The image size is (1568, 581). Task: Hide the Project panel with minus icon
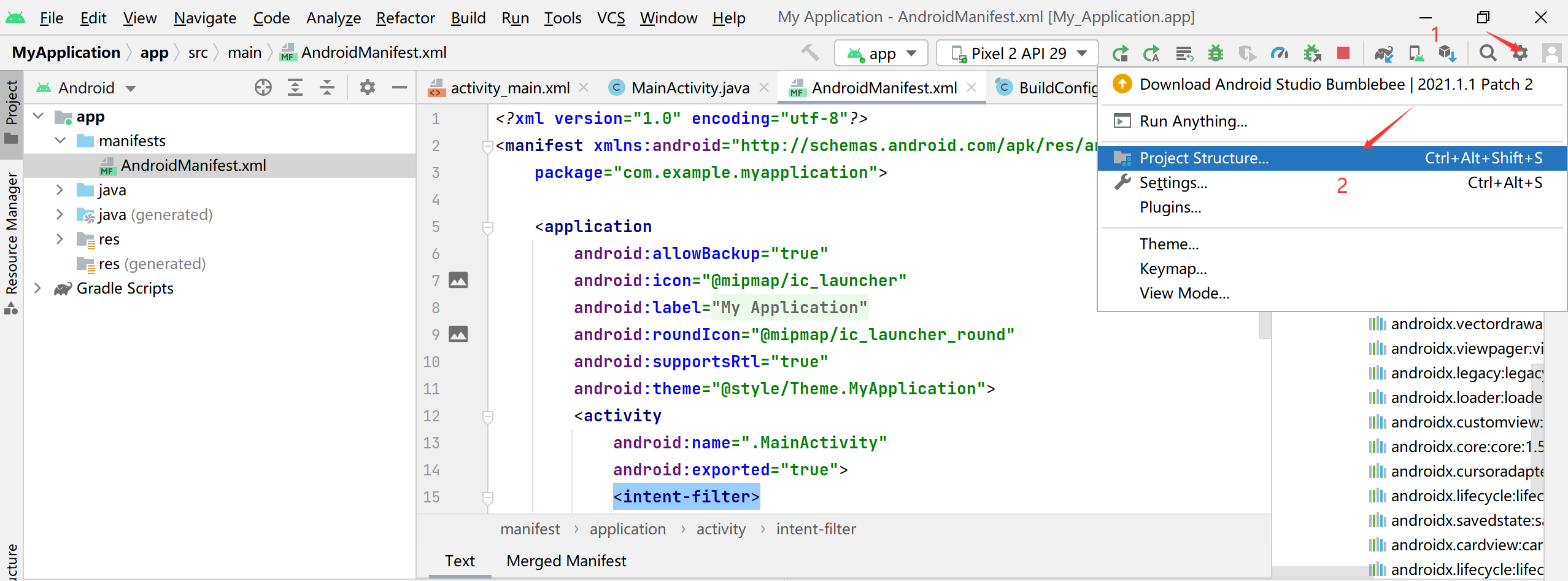click(400, 87)
